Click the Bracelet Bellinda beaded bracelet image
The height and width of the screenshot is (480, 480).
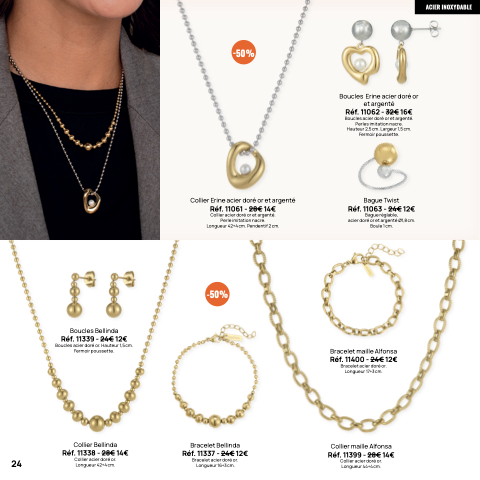click(x=215, y=375)
